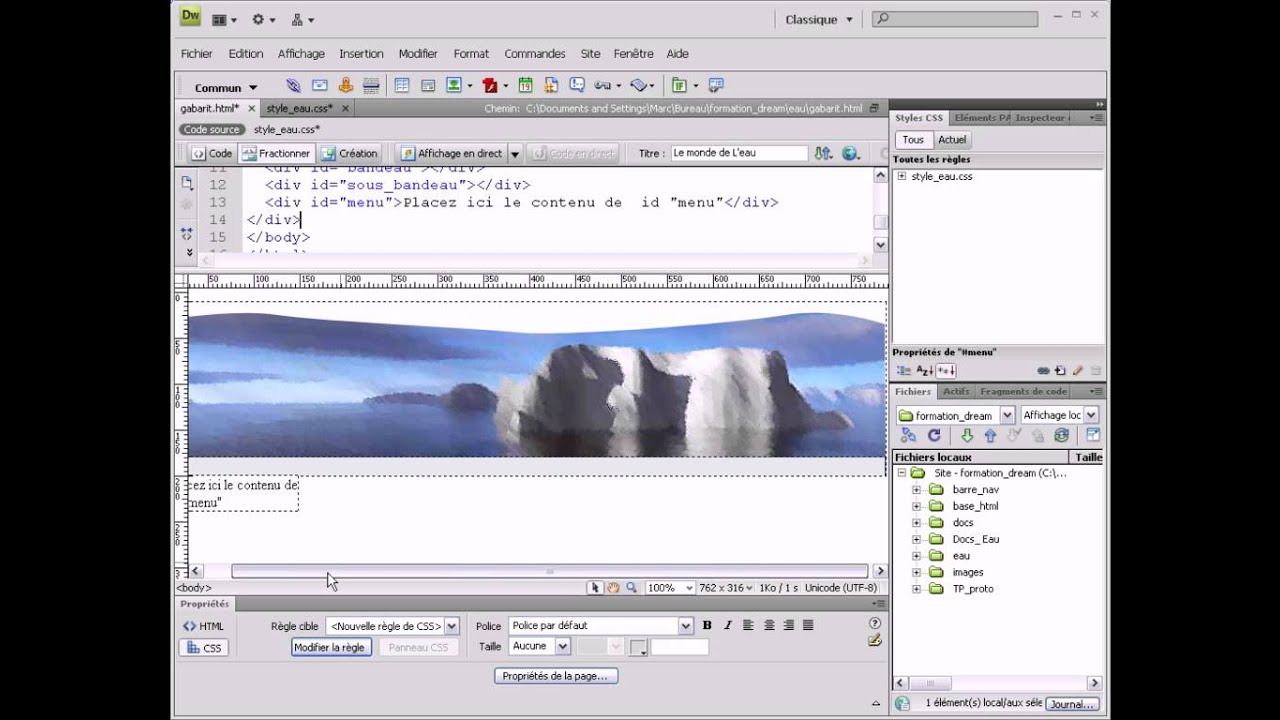Switch to Création design view
Viewport: 1280px width, 720px height.
[x=350, y=153]
